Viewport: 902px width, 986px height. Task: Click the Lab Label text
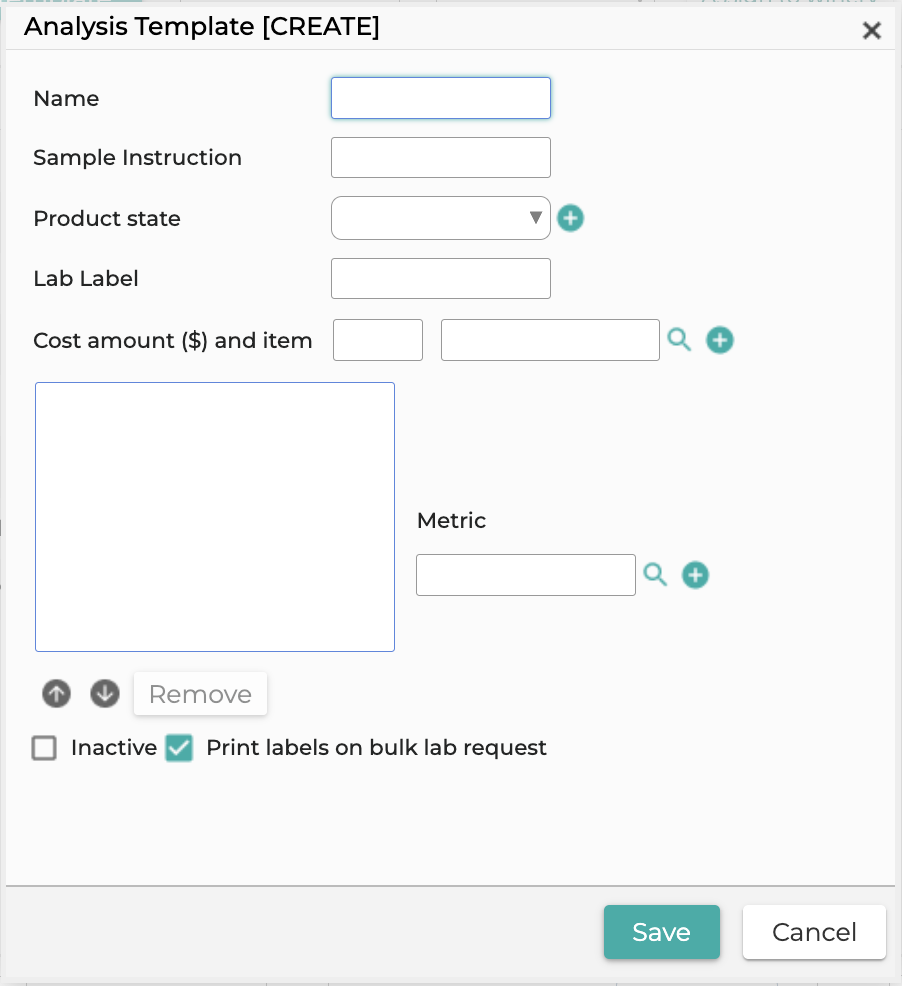click(x=86, y=279)
